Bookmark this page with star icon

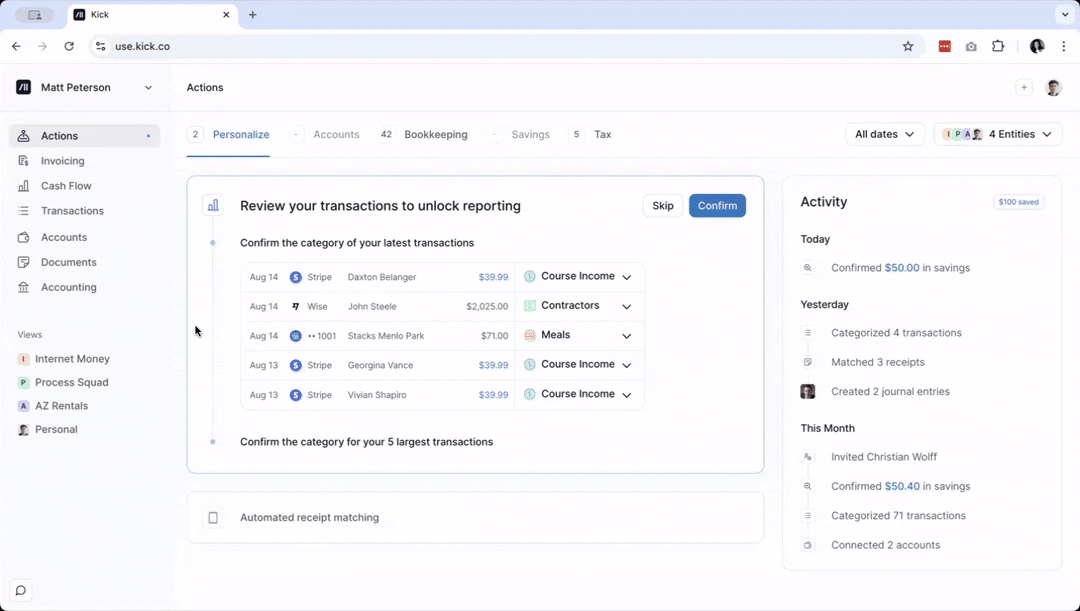908,46
